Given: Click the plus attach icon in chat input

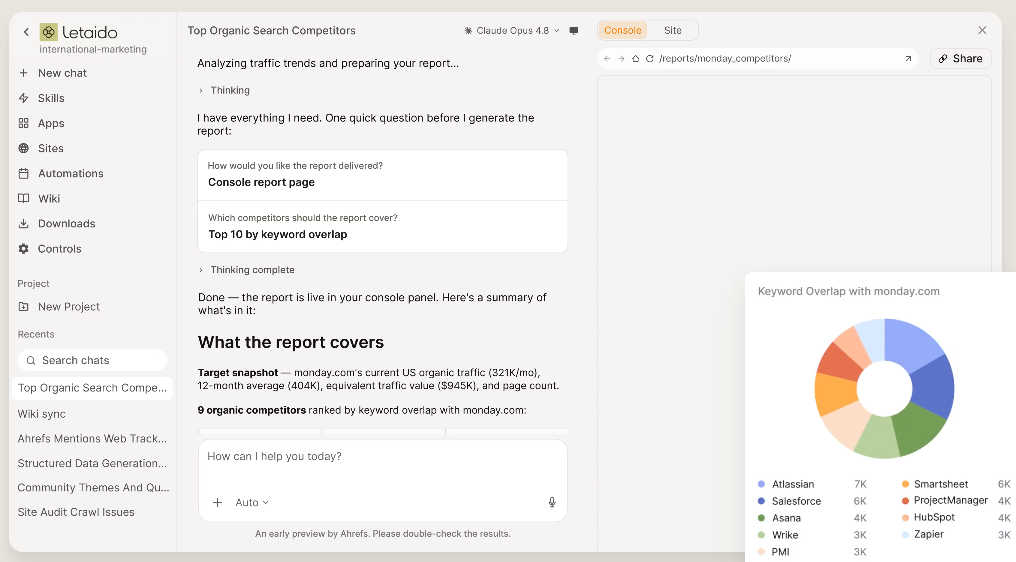Looking at the screenshot, I should tap(218, 502).
